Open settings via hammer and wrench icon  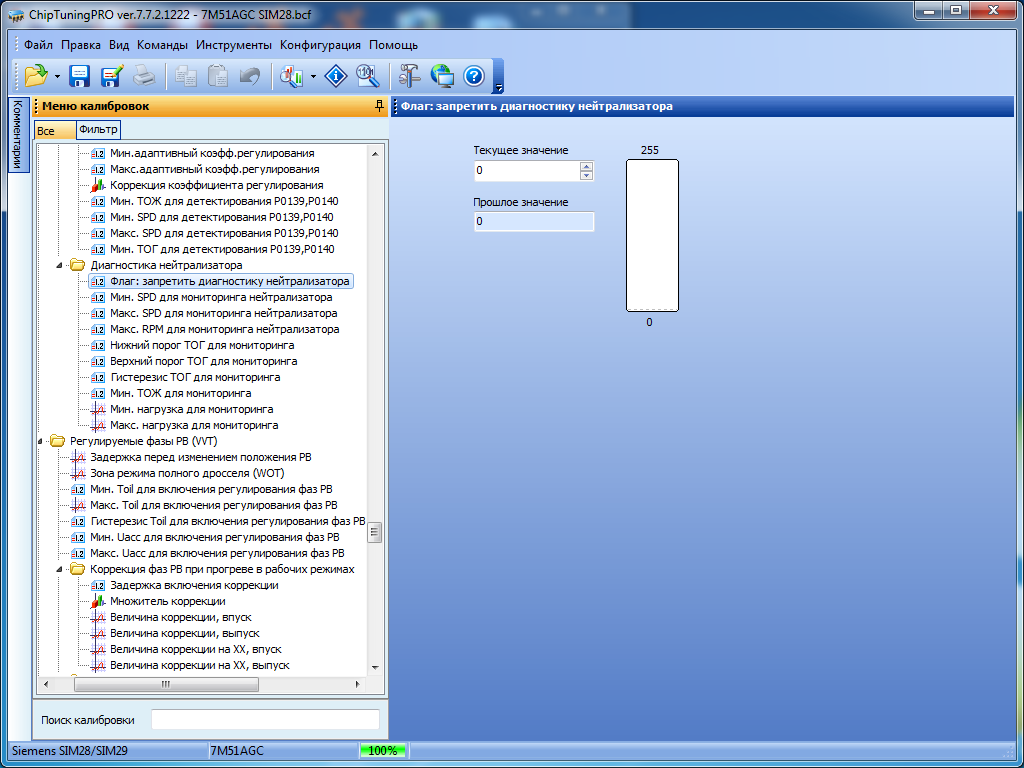coord(410,75)
